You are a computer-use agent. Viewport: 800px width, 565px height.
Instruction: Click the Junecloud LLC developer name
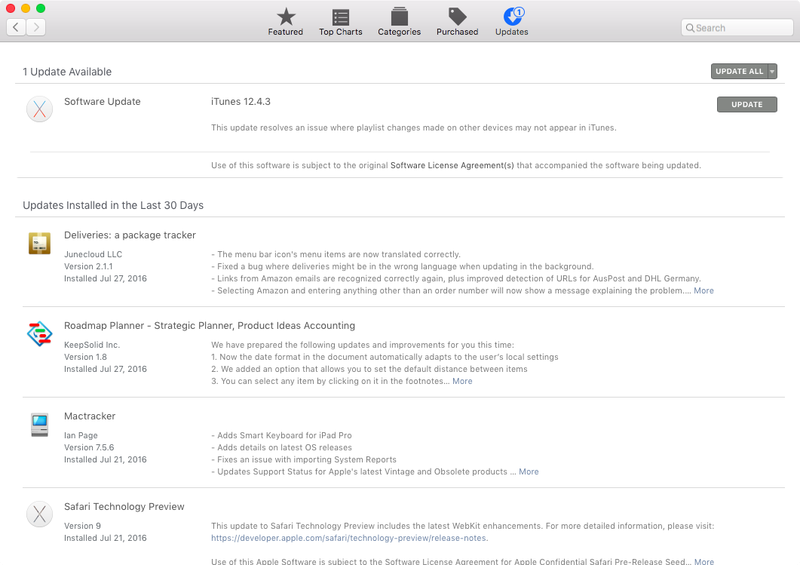click(93, 254)
